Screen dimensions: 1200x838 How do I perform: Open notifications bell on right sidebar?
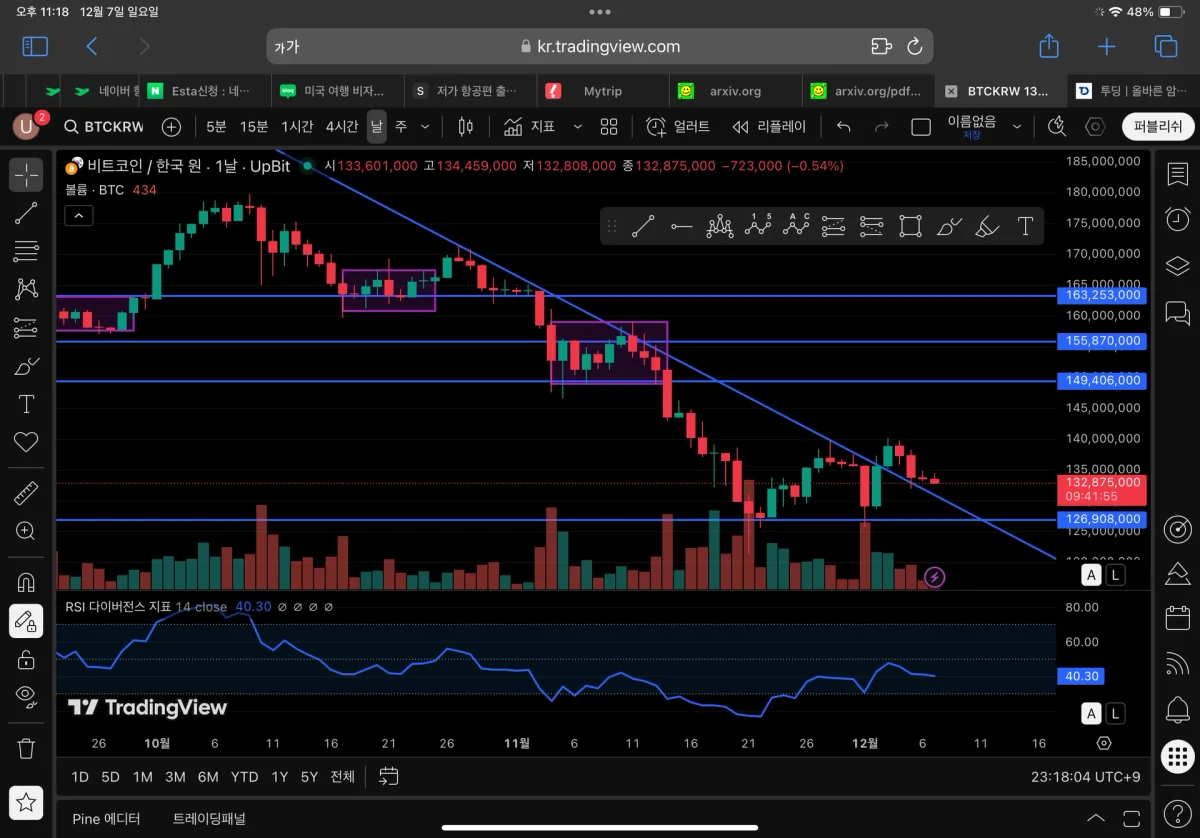(x=1177, y=710)
